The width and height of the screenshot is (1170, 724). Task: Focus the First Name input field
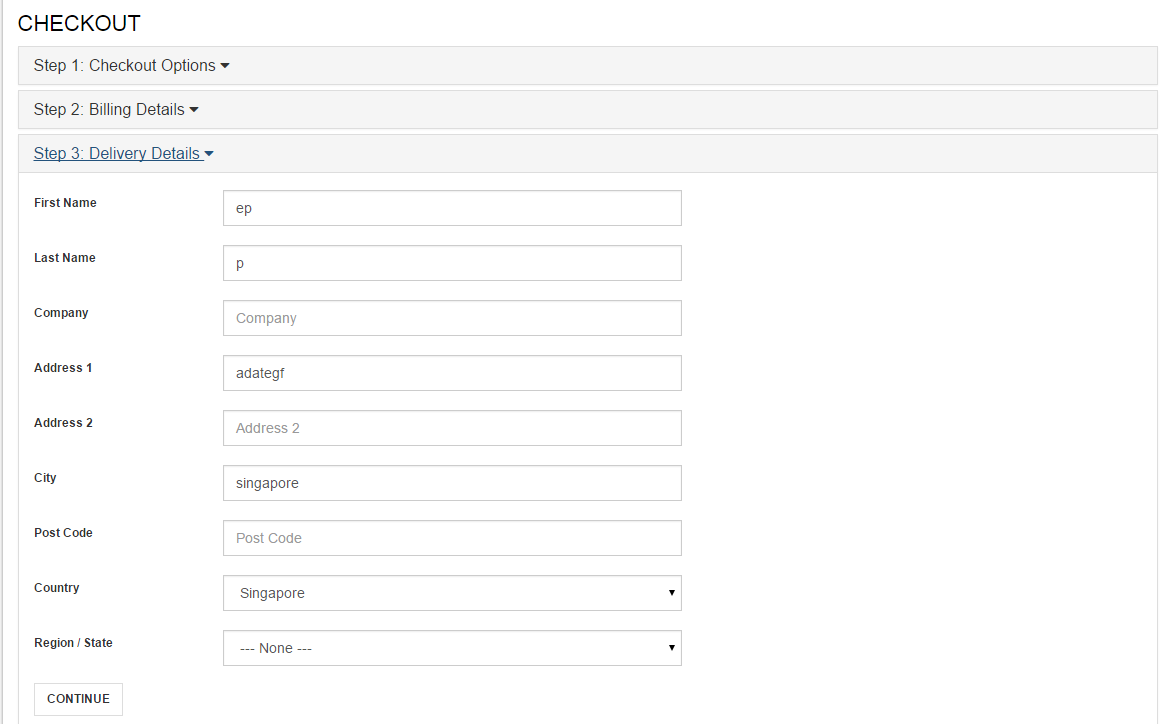coord(452,208)
